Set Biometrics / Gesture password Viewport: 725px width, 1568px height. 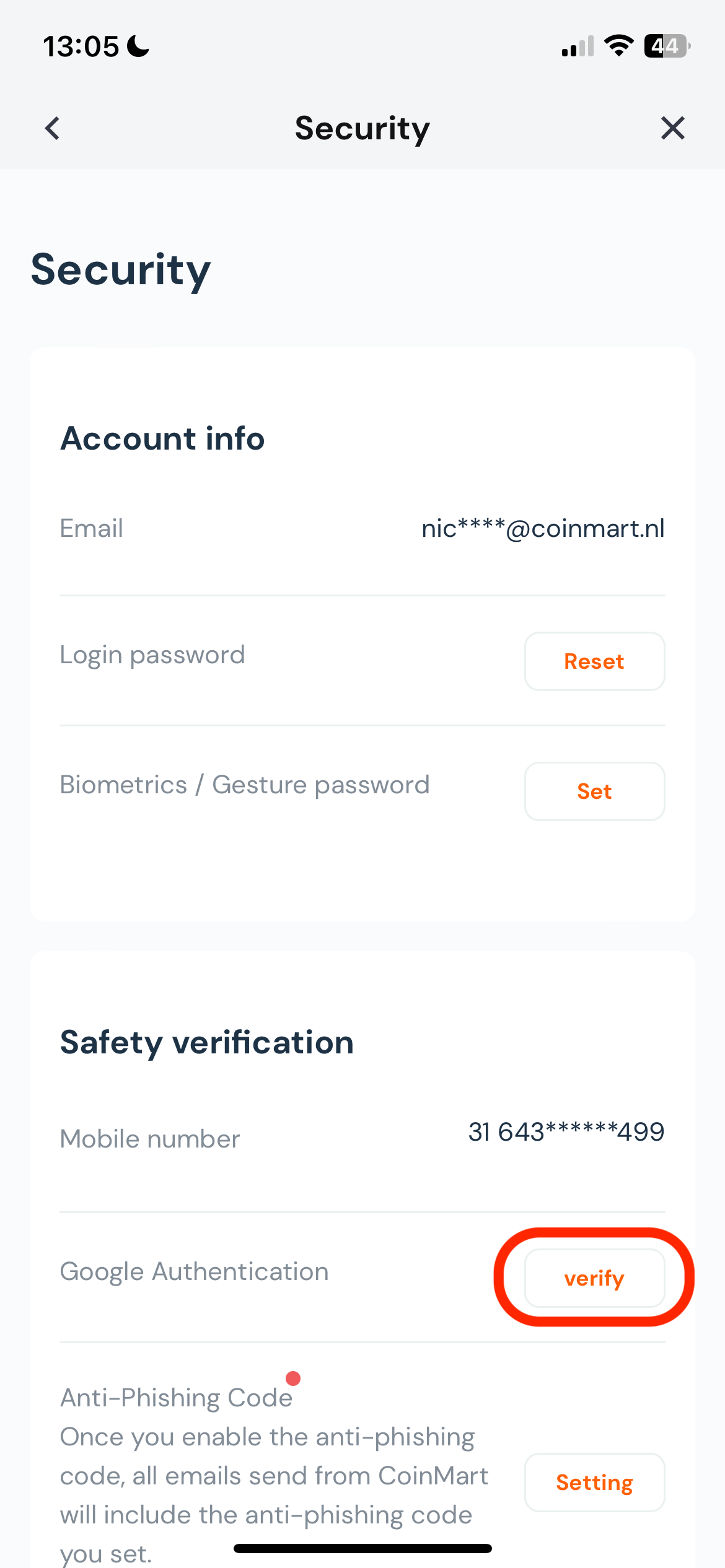[x=594, y=791]
